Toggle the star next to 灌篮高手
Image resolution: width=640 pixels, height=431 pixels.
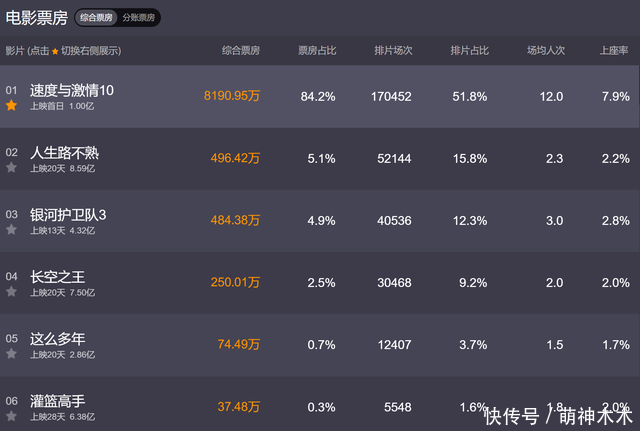tap(12, 415)
